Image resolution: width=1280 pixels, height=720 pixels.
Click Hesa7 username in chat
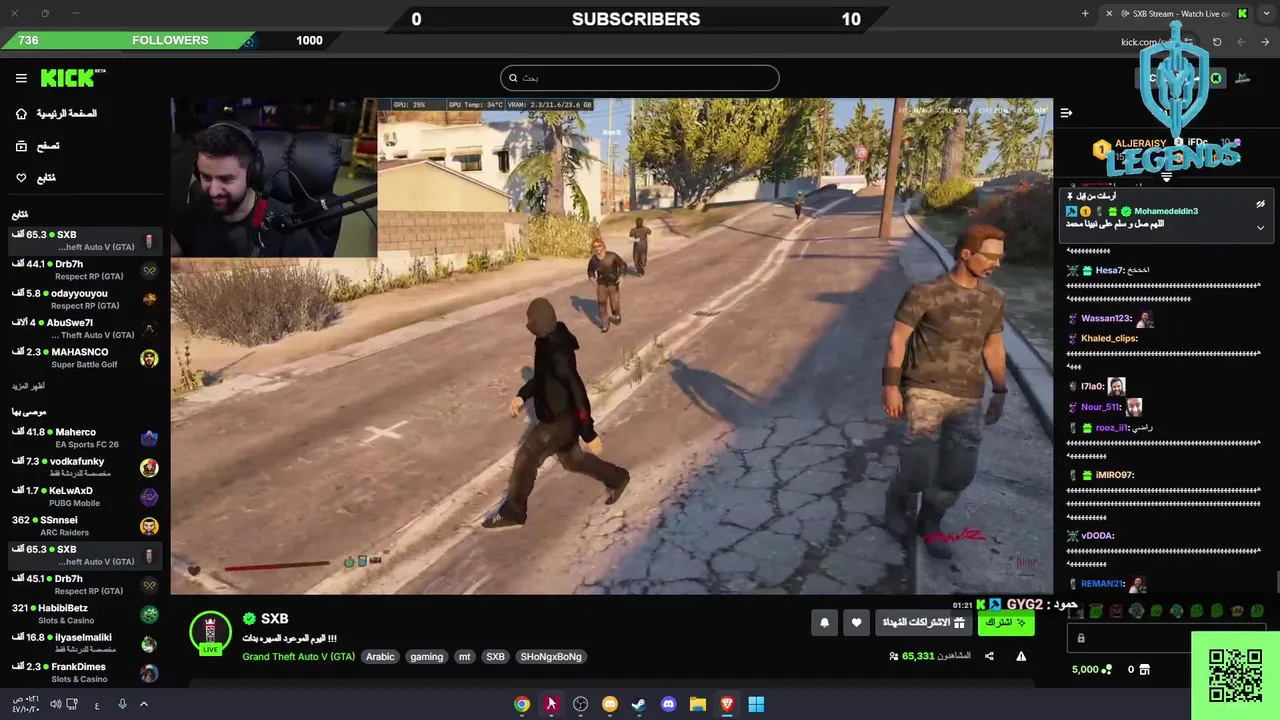tap(1109, 271)
